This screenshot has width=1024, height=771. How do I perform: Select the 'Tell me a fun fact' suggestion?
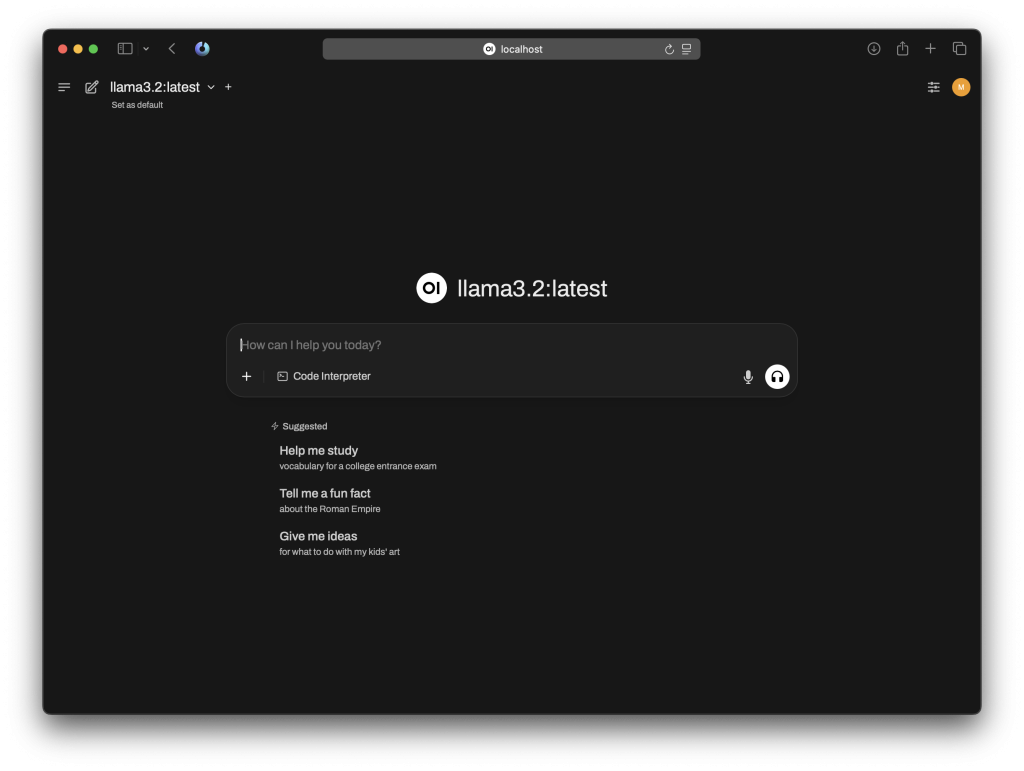(330, 500)
